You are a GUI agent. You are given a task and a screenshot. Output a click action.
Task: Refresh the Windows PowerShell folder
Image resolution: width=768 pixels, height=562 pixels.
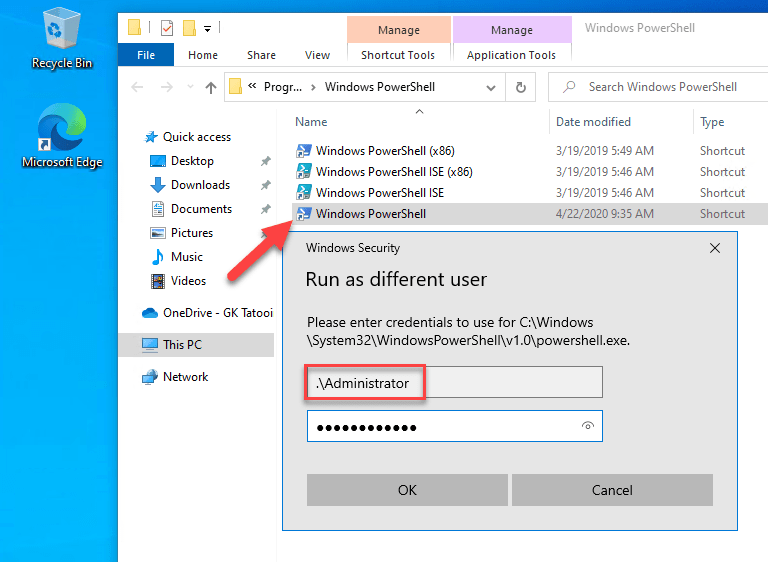(521, 87)
